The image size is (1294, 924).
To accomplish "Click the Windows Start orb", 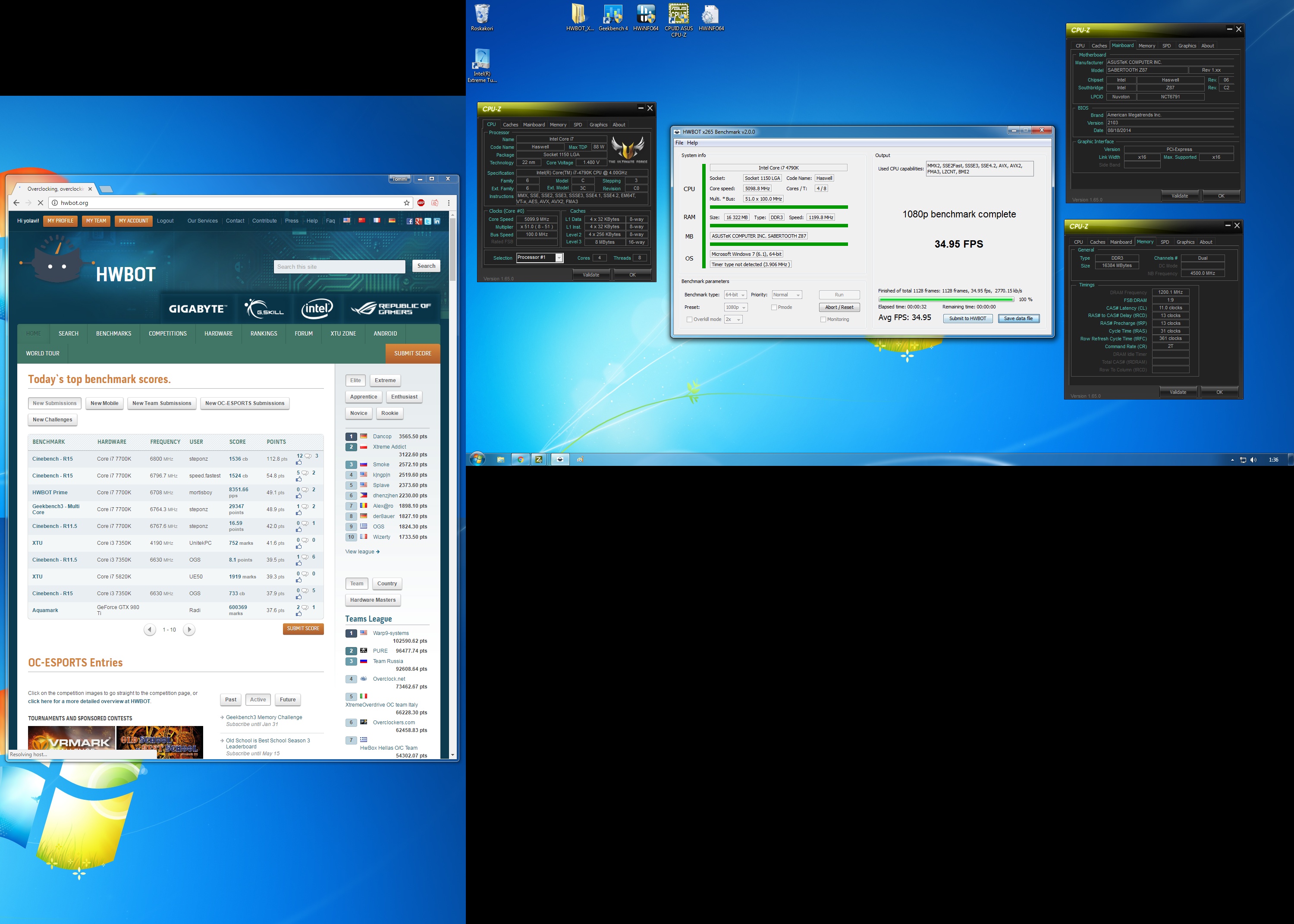I will (477, 459).
